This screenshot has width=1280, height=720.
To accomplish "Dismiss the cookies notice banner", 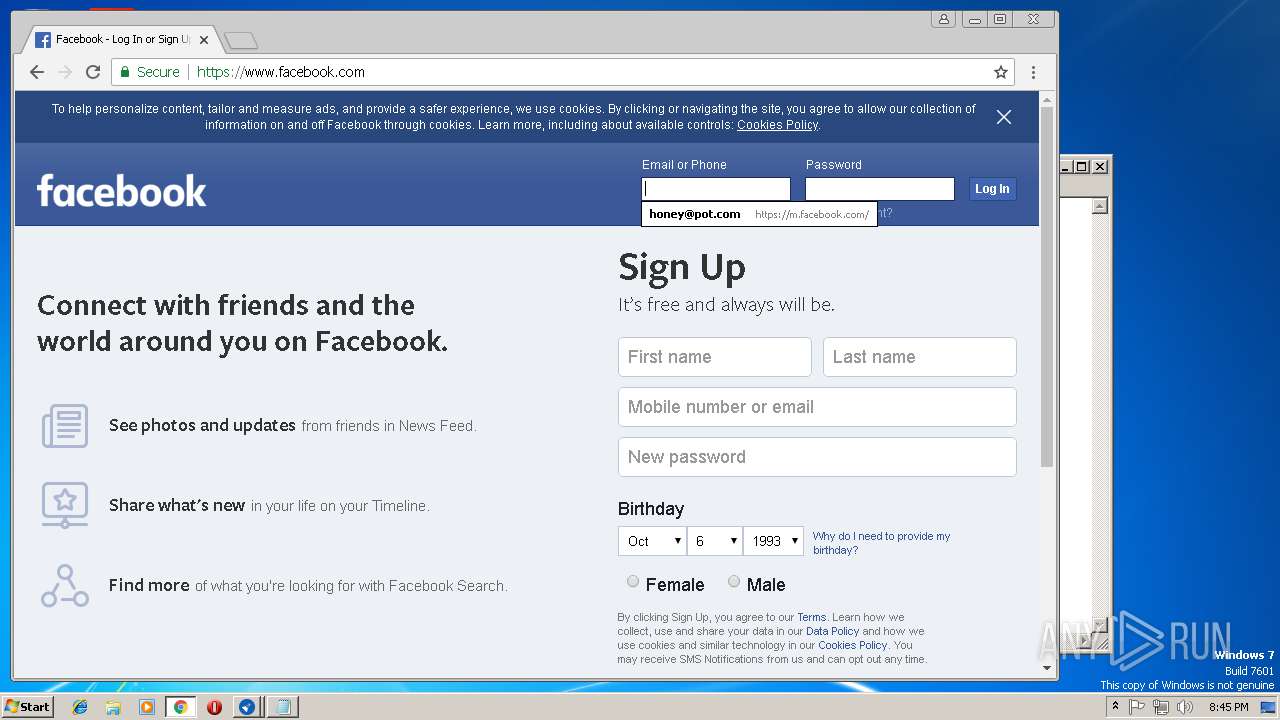I will (x=1004, y=117).
